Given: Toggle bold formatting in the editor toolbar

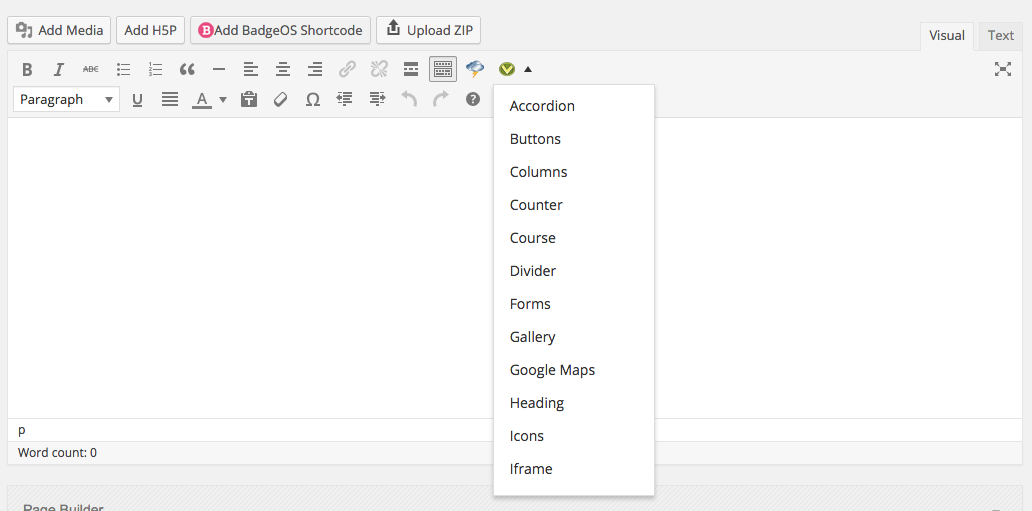Looking at the screenshot, I should (x=27, y=69).
